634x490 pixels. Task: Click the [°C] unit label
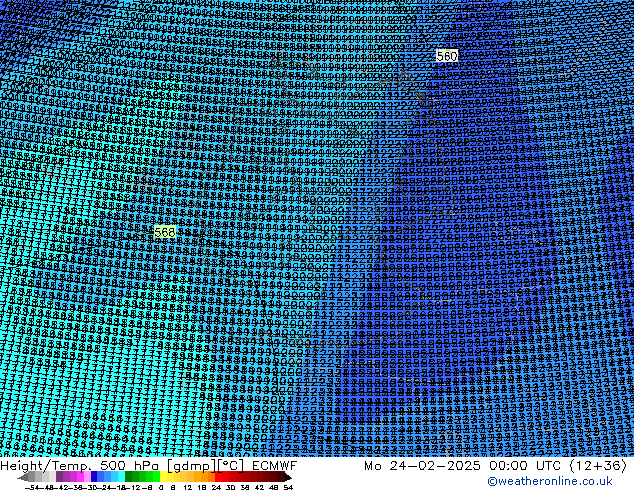[x=231, y=466]
